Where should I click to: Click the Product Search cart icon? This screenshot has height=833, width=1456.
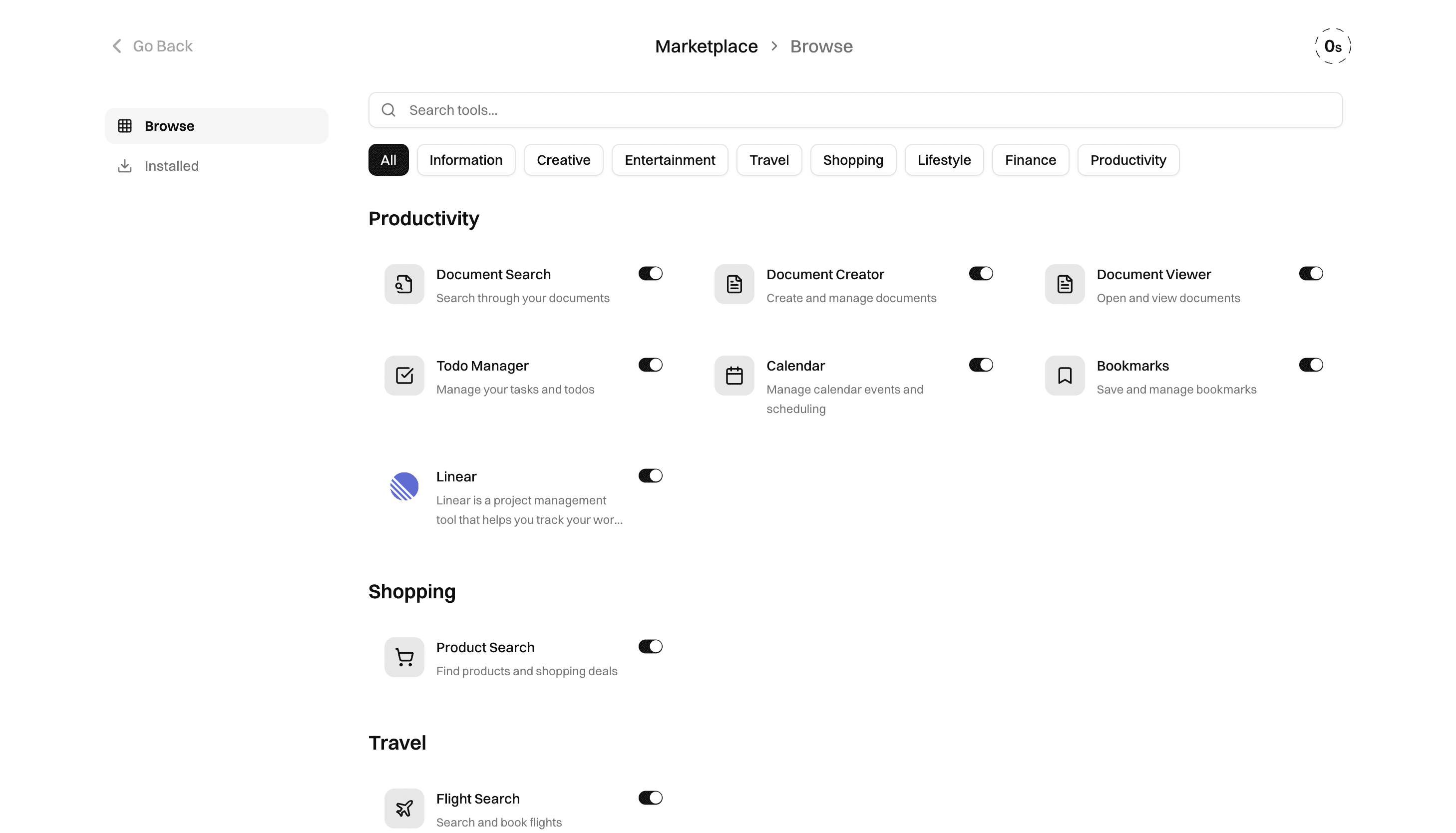[404, 657]
